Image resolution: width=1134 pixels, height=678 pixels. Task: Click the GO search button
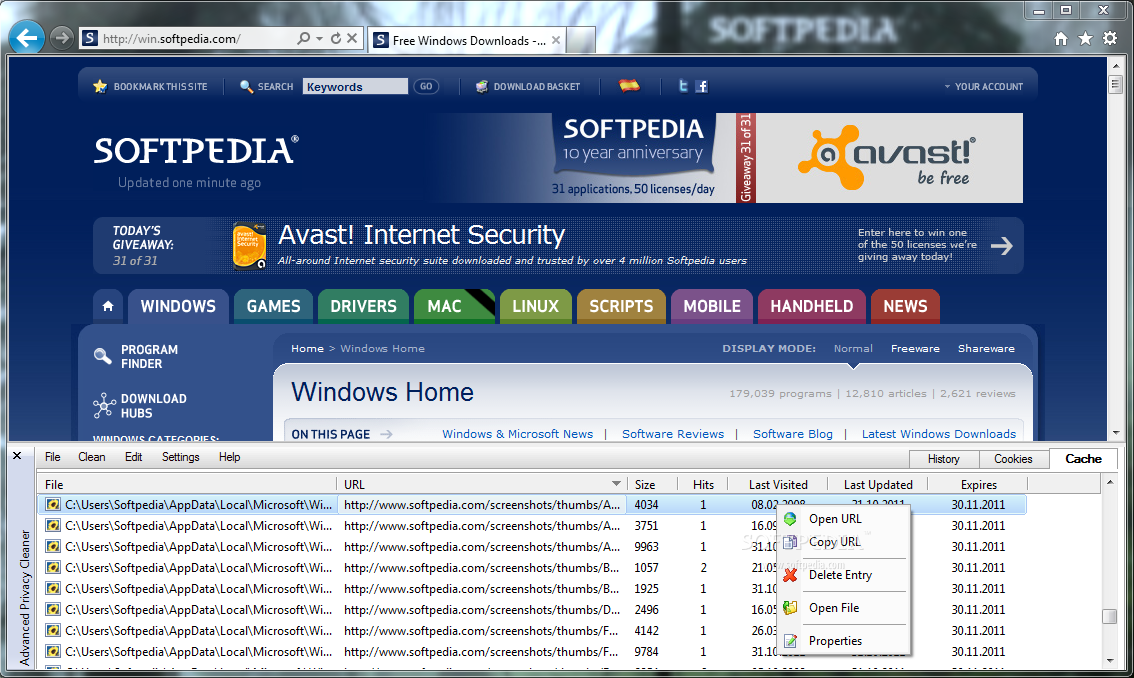point(426,86)
